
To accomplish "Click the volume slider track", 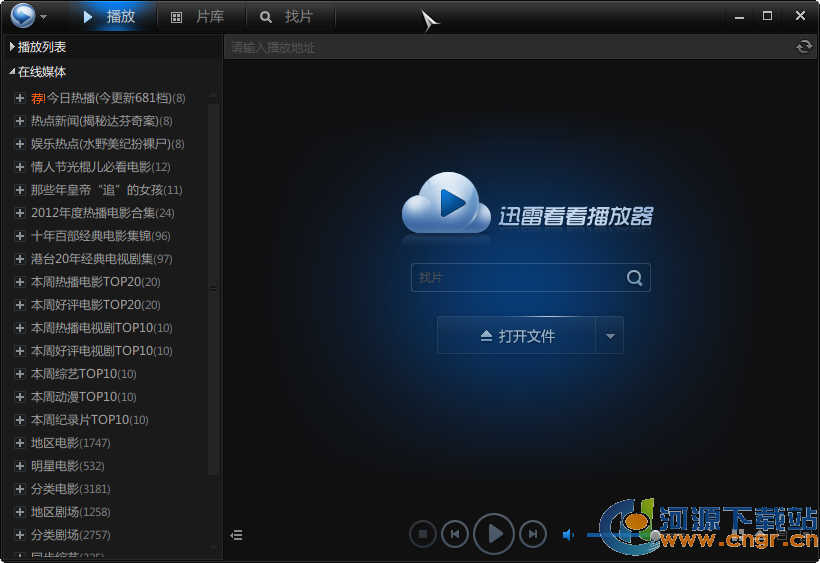I will (x=595, y=535).
